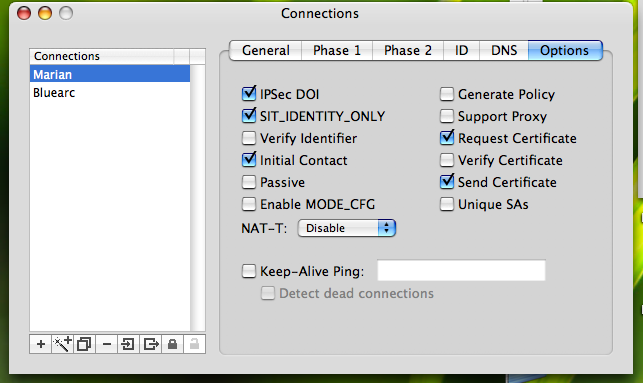This screenshot has height=383, width=643.
Task: Toggle Detect dead connections checkbox
Action: (268, 293)
